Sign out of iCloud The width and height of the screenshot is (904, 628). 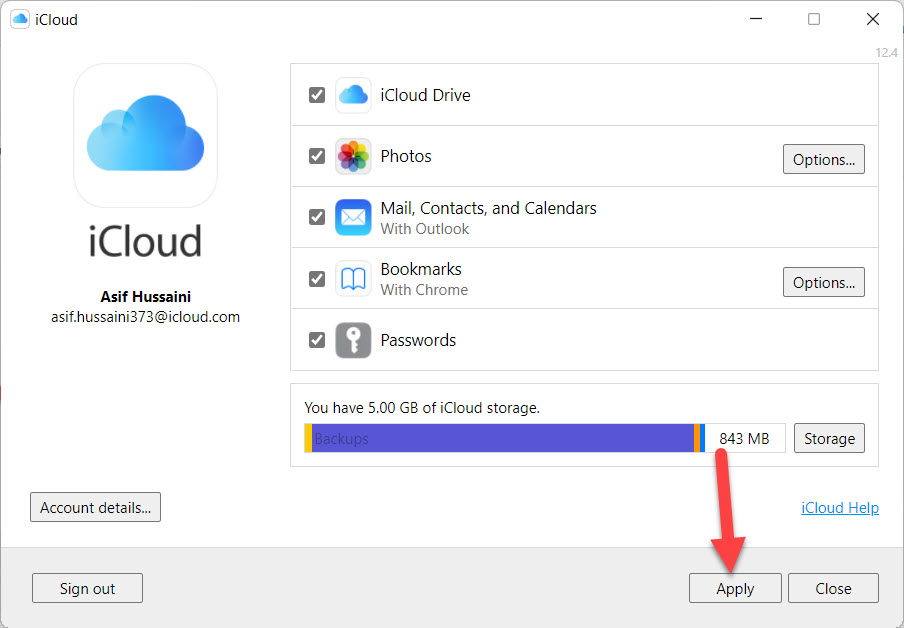[87, 588]
